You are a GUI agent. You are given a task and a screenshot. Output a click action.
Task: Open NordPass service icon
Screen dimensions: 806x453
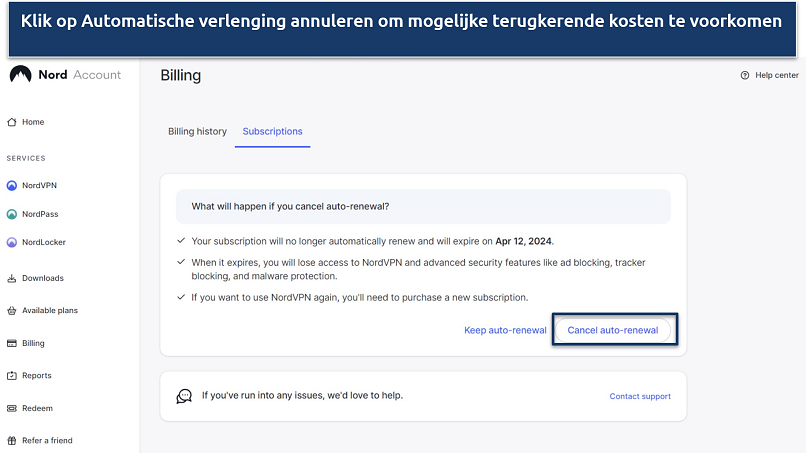(12, 214)
